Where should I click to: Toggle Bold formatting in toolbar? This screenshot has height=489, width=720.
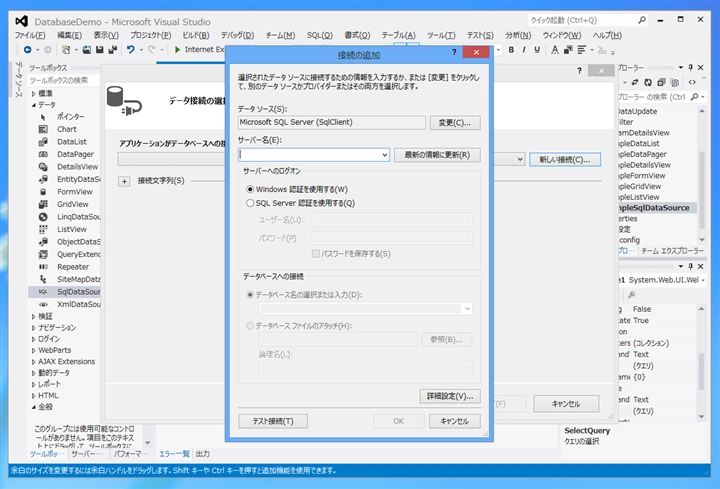pyautogui.click(x=511, y=50)
